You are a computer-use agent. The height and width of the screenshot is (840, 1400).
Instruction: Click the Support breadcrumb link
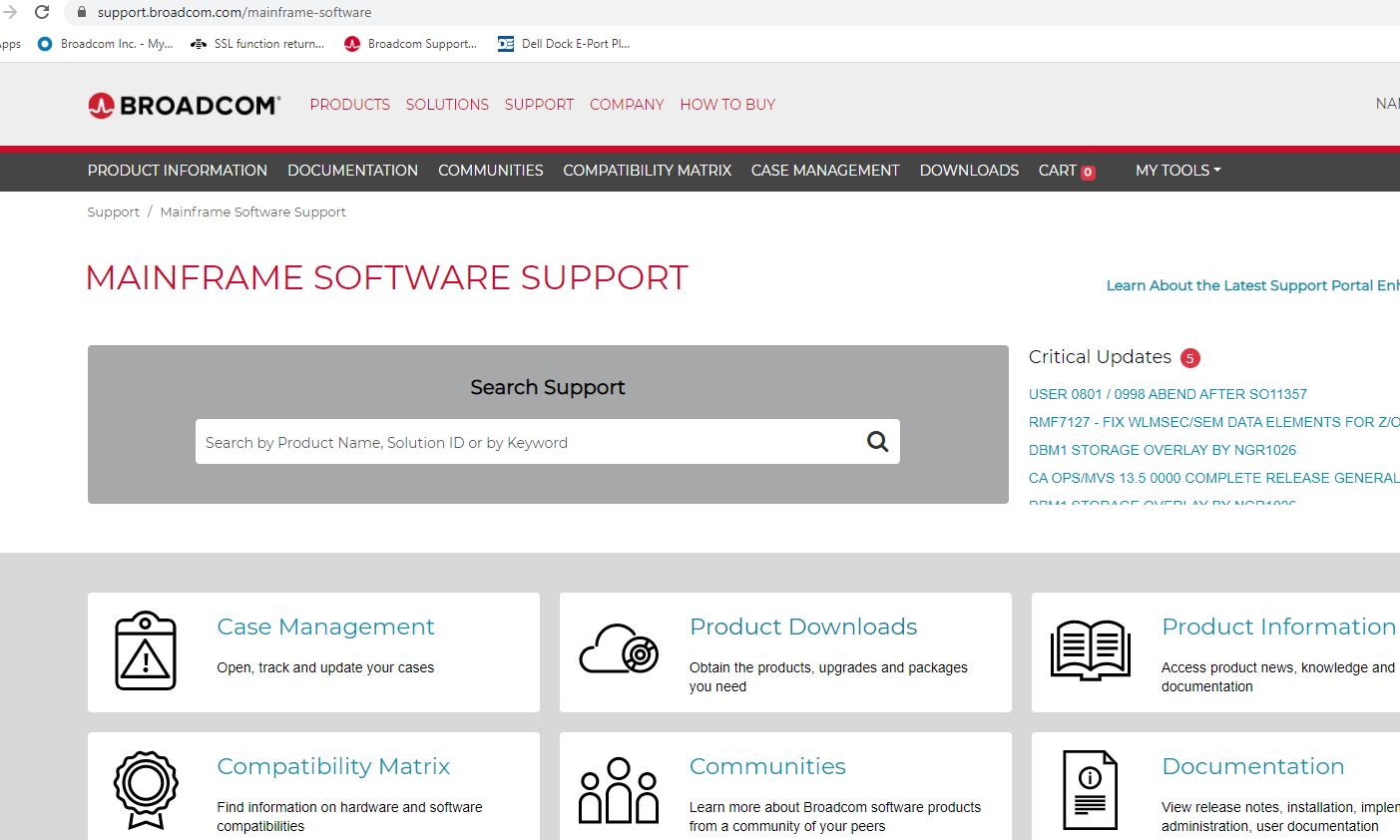tap(113, 212)
